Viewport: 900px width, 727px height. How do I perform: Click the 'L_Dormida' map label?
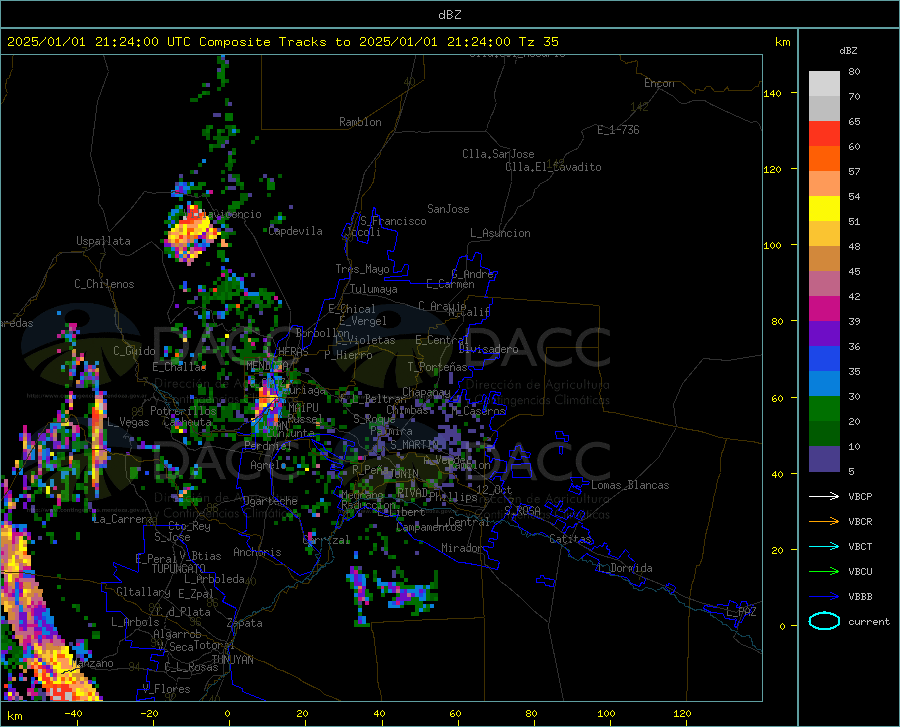click(x=624, y=568)
